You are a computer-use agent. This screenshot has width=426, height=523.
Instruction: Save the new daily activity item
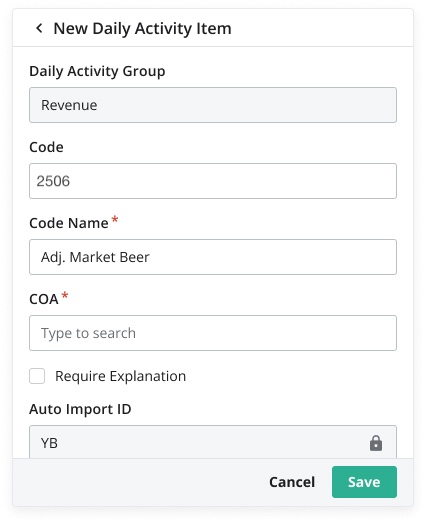click(364, 482)
